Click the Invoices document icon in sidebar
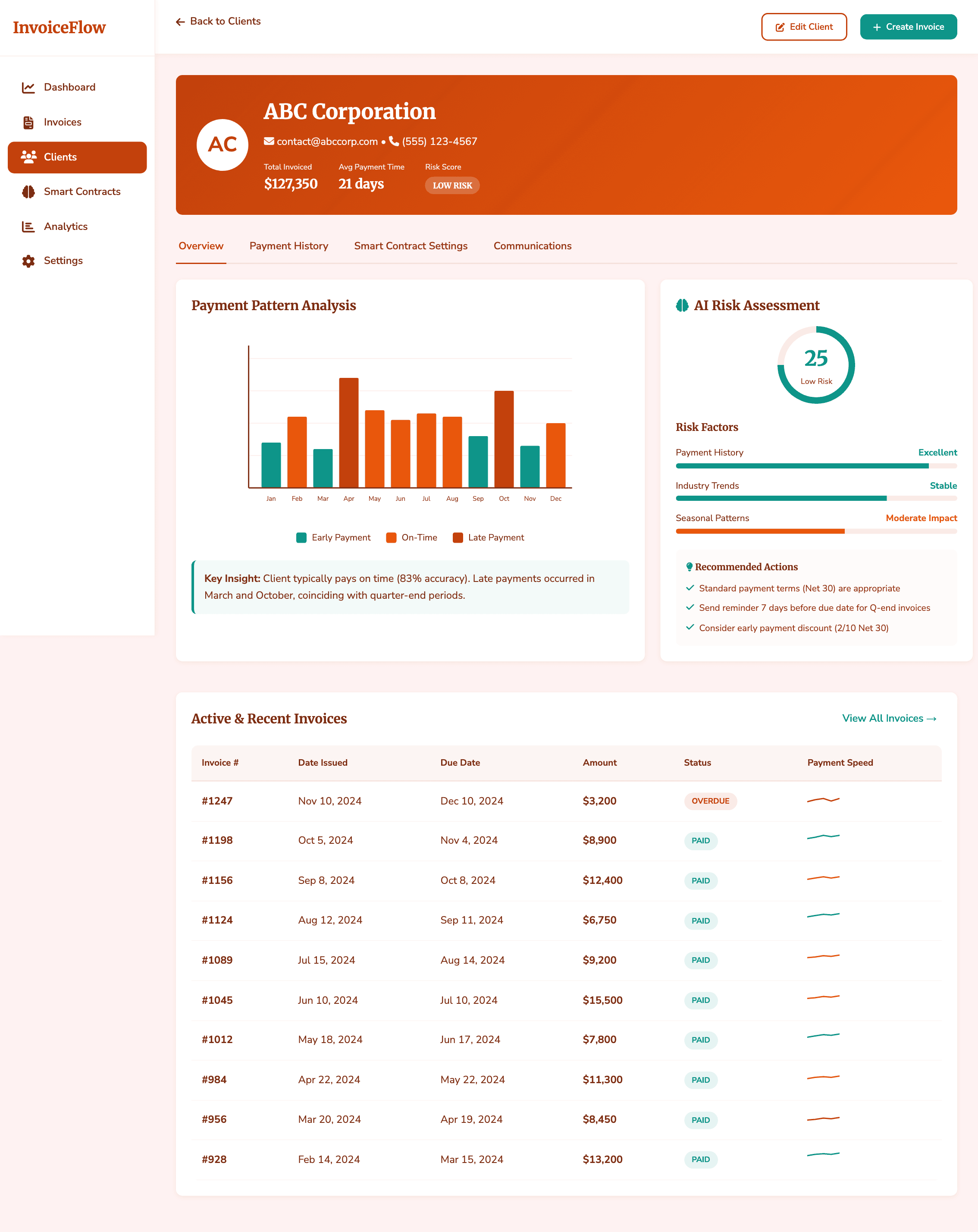 coord(28,122)
